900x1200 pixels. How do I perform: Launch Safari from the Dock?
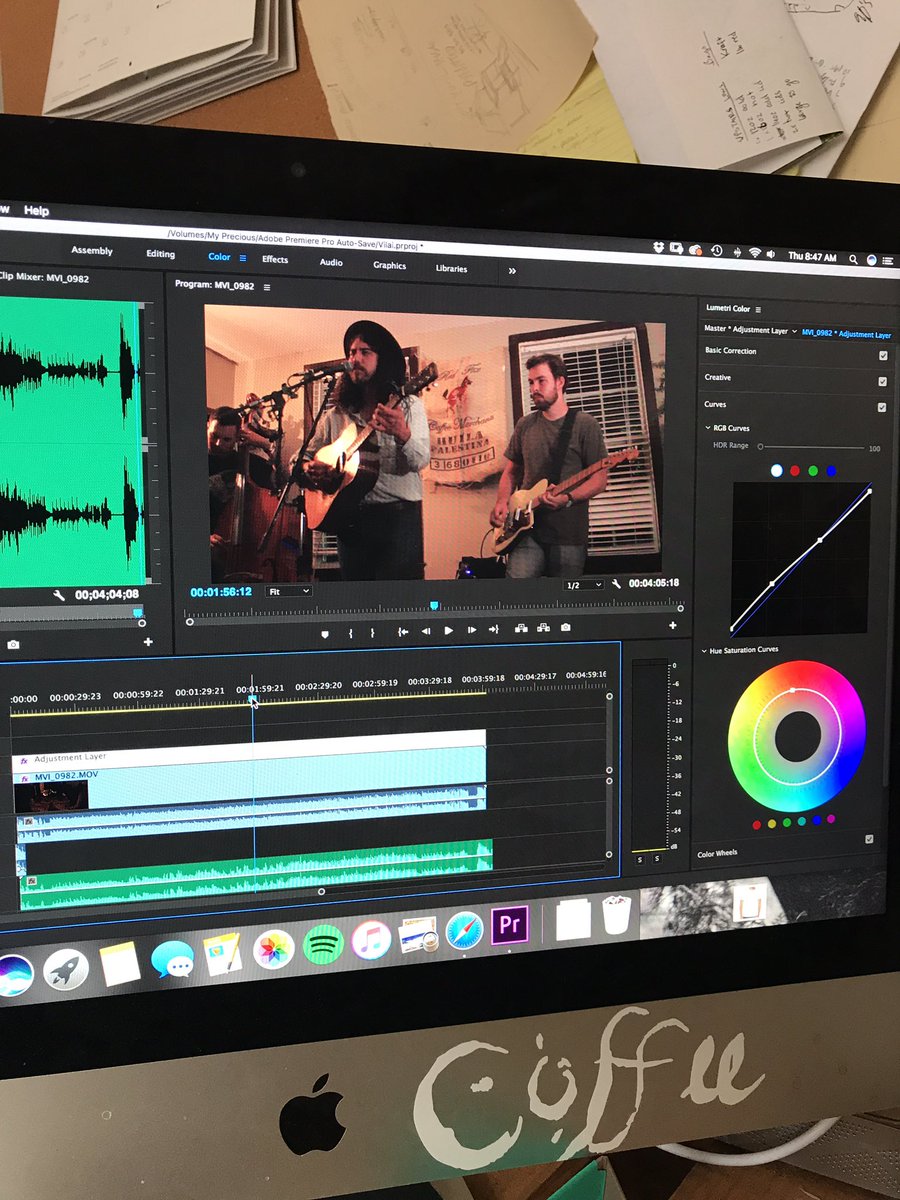click(465, 932)
